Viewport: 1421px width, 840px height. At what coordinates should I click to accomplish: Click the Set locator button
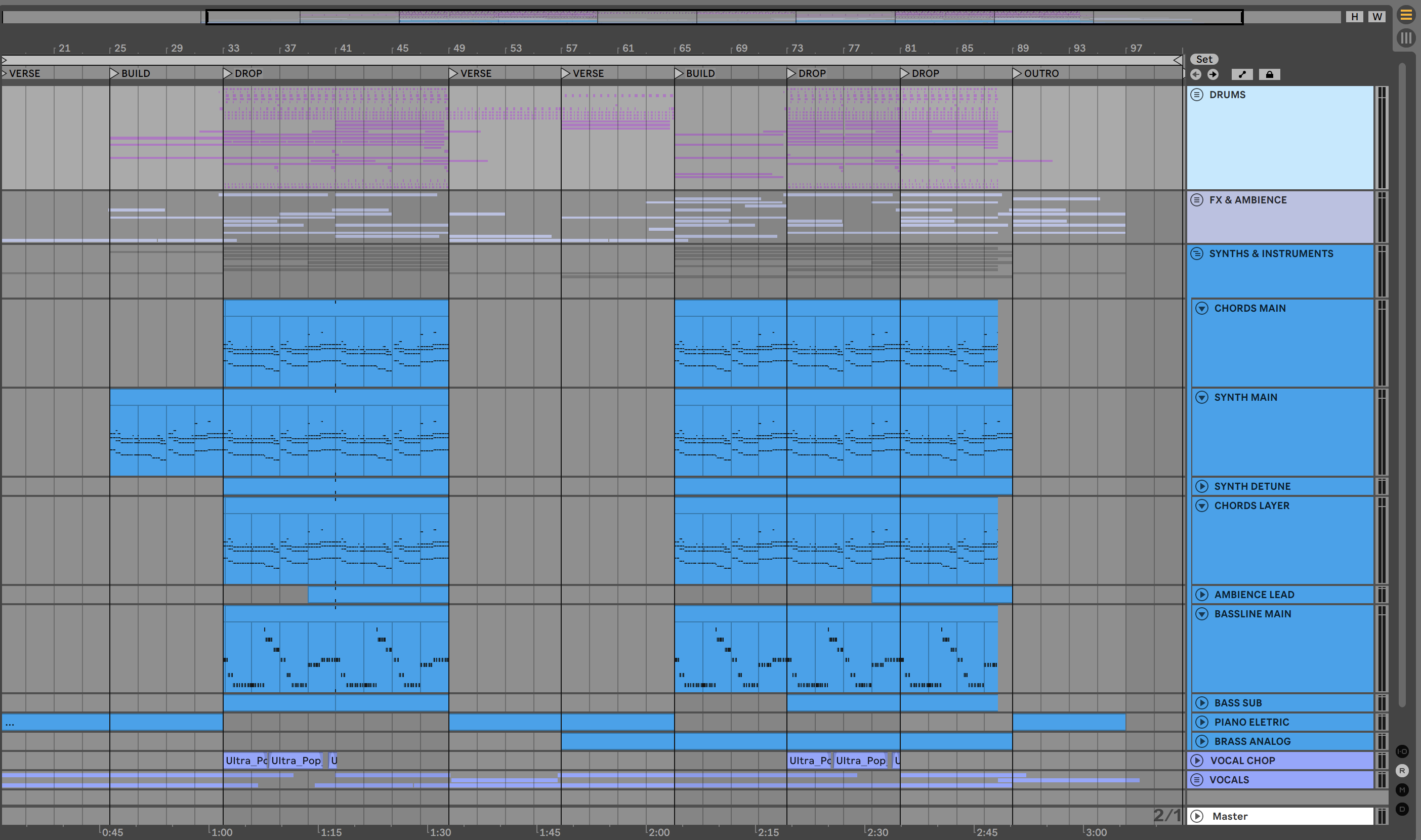point(1204,59)
